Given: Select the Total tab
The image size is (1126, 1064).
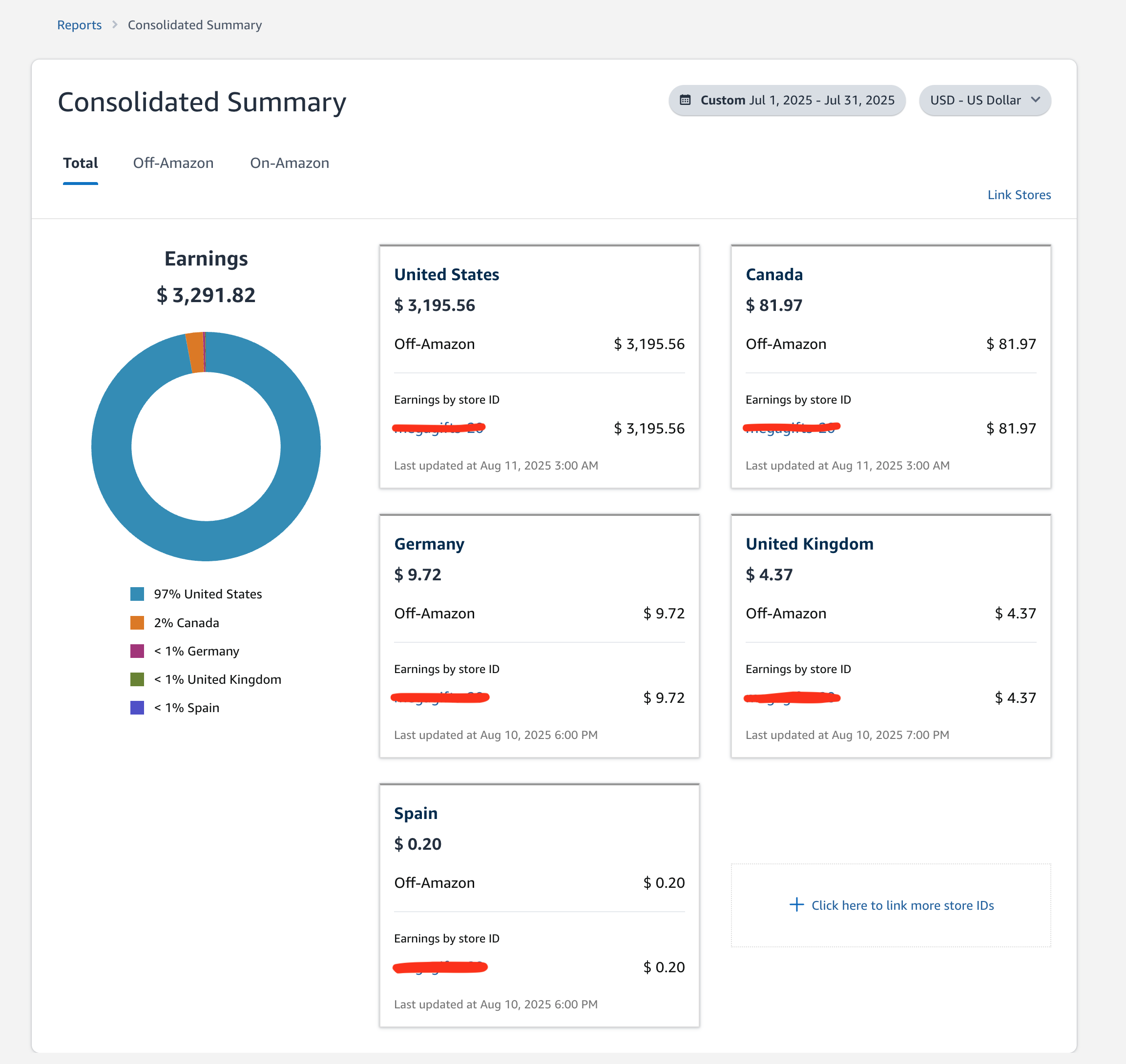Looking at the screenshot, I should (80, 164).
